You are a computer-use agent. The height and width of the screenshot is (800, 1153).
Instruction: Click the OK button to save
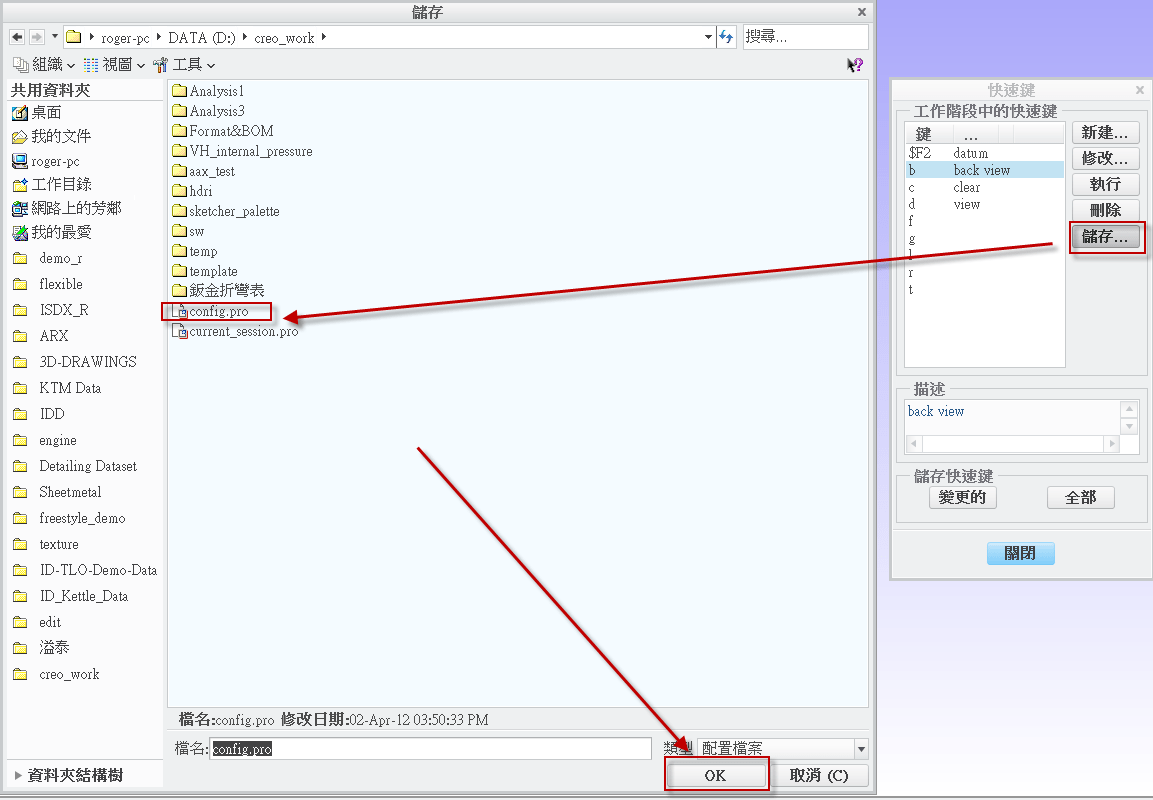pyautogui.click(x=716, y=776)
